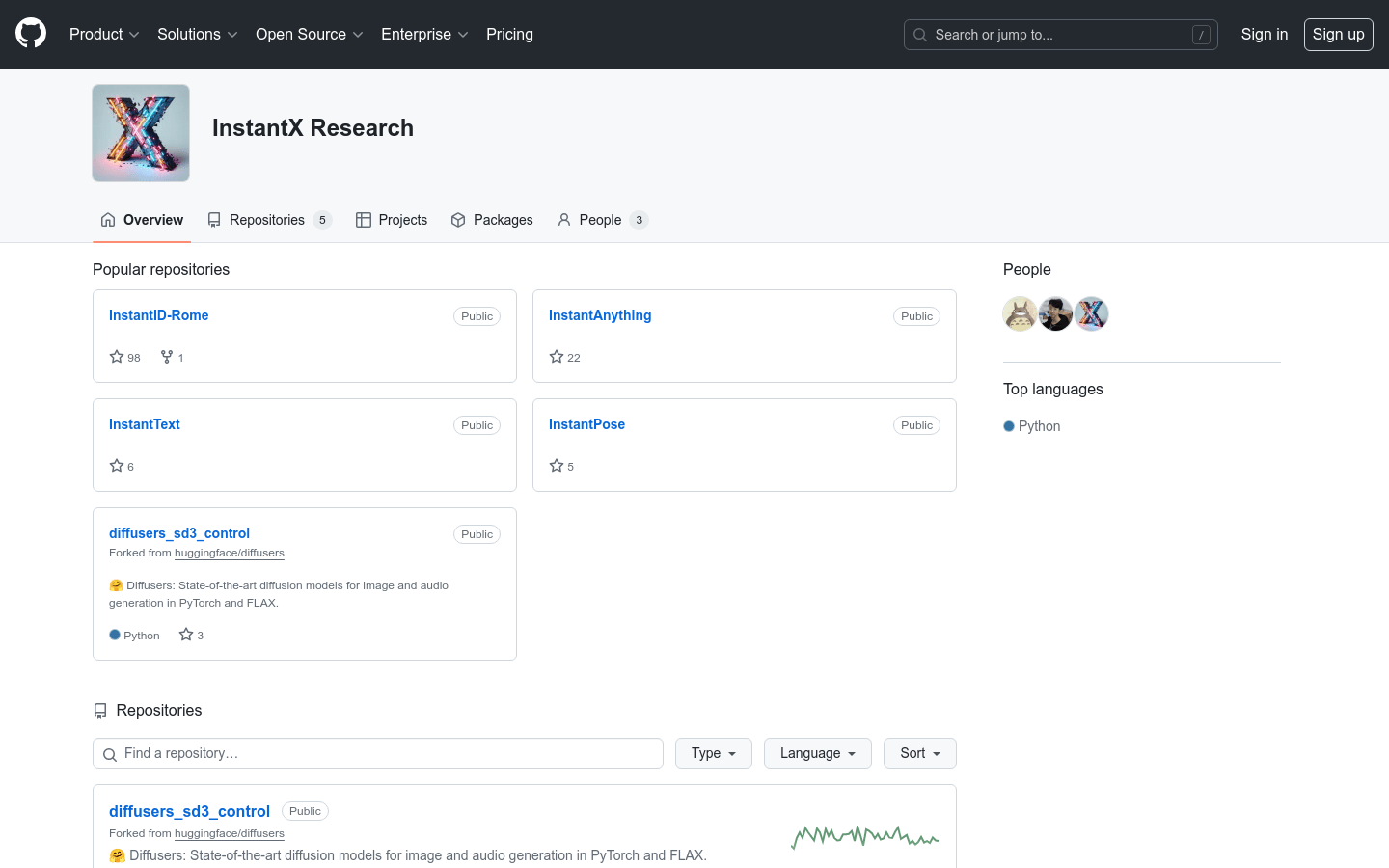Click the star icon on InstantPose card
The image size is (1389, 868).
[557, 466]
